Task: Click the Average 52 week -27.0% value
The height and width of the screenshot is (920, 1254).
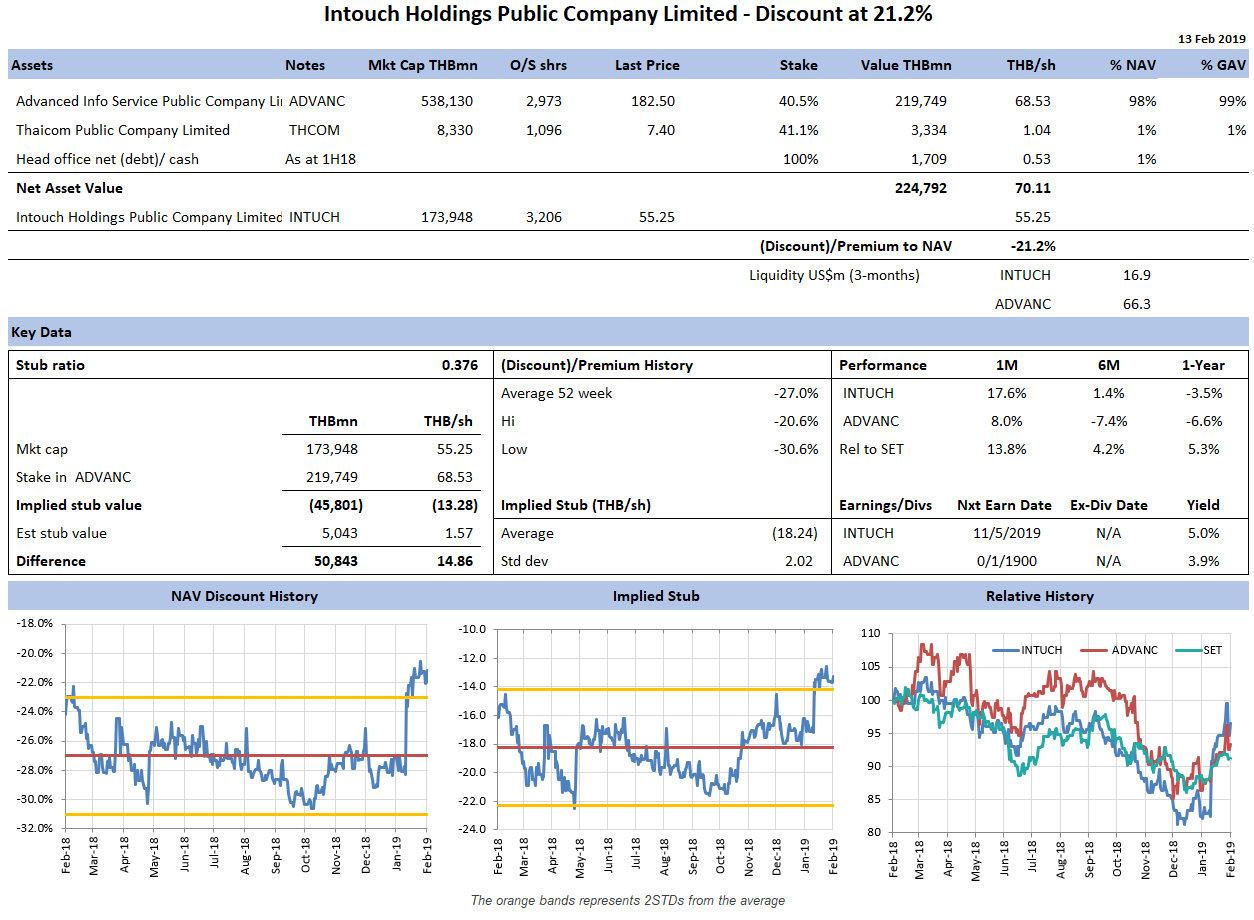Action: (796, 393)
